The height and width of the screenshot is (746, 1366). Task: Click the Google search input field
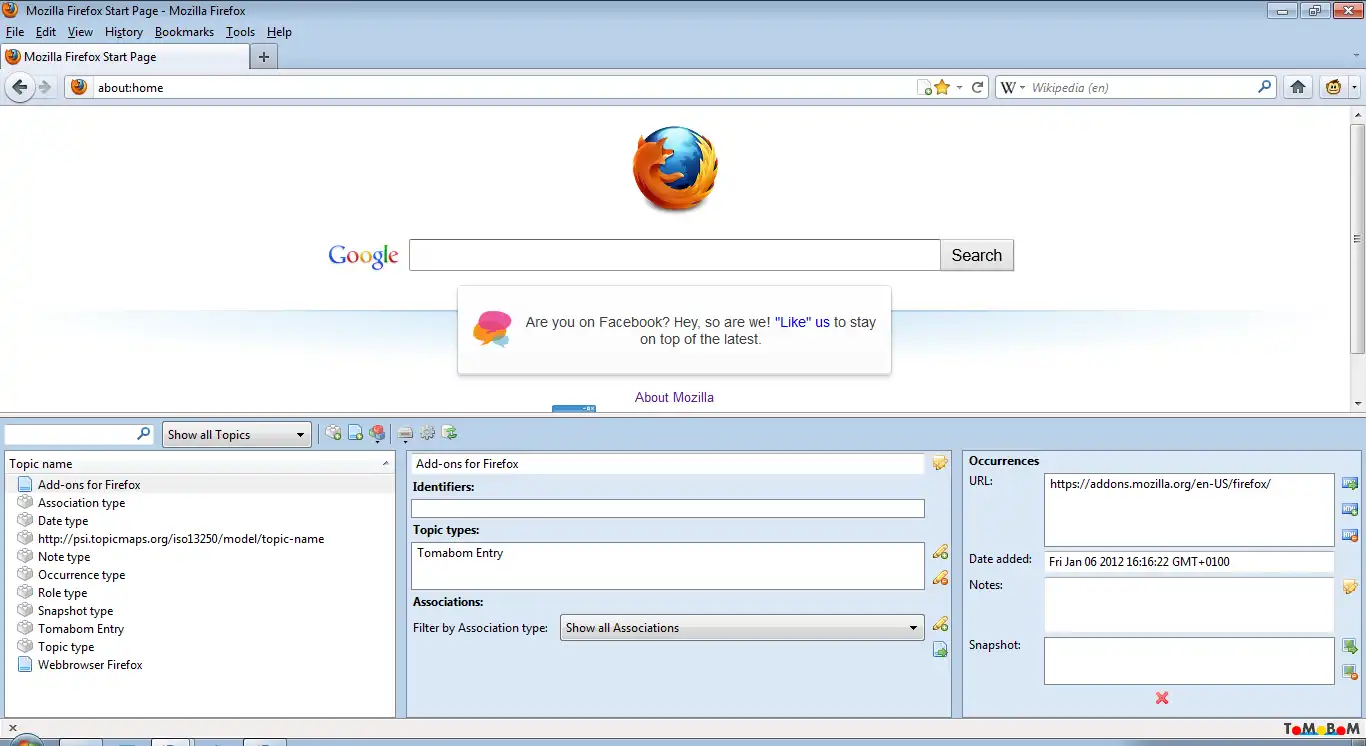click(x=675, y=255)
